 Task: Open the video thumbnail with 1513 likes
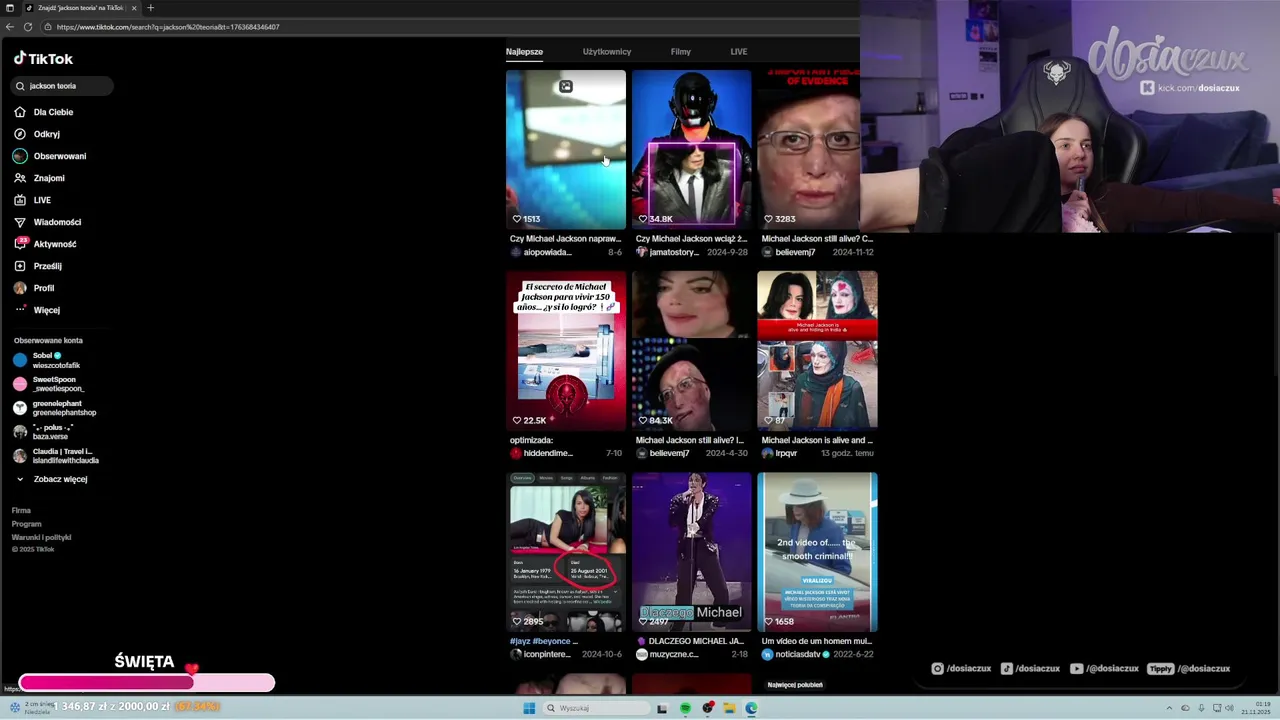click(x=566, y=149)
